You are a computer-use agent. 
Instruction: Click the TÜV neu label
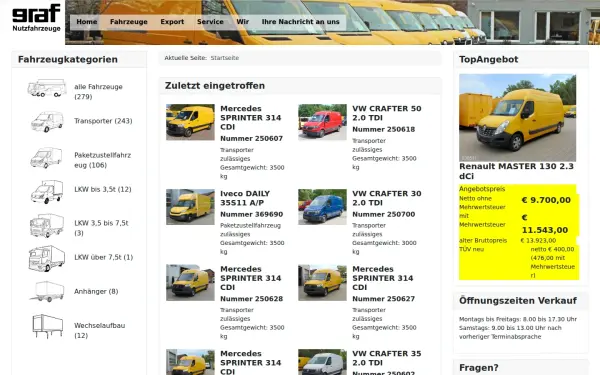point(471,249)
